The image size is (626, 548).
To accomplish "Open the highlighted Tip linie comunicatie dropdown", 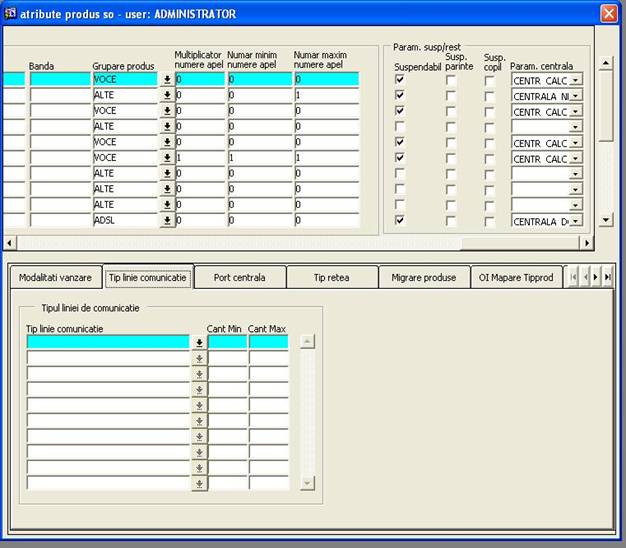I will 199,342.
